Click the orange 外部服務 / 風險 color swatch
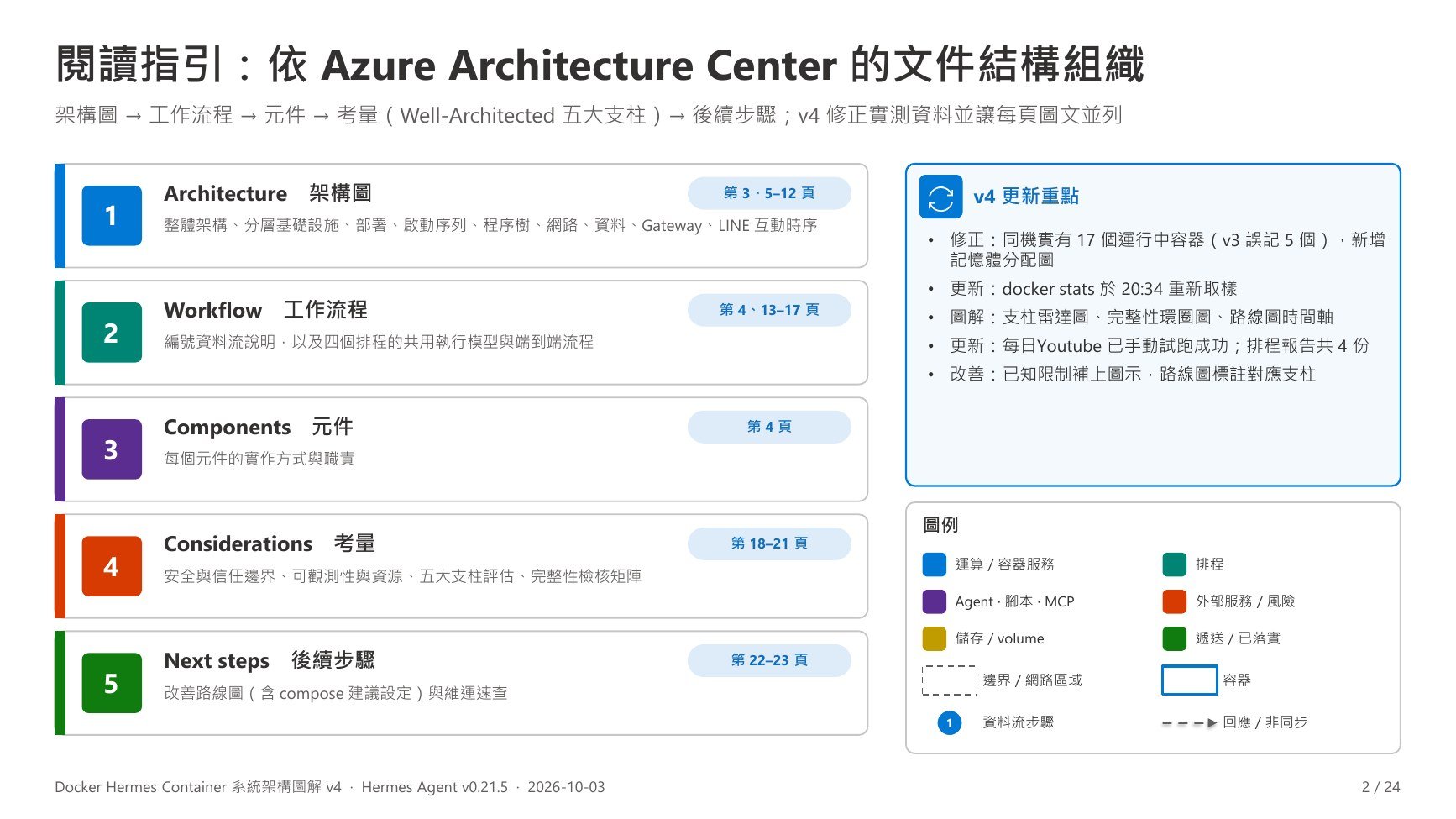This screenshot has height=819, width=1456. point(1174,601)
